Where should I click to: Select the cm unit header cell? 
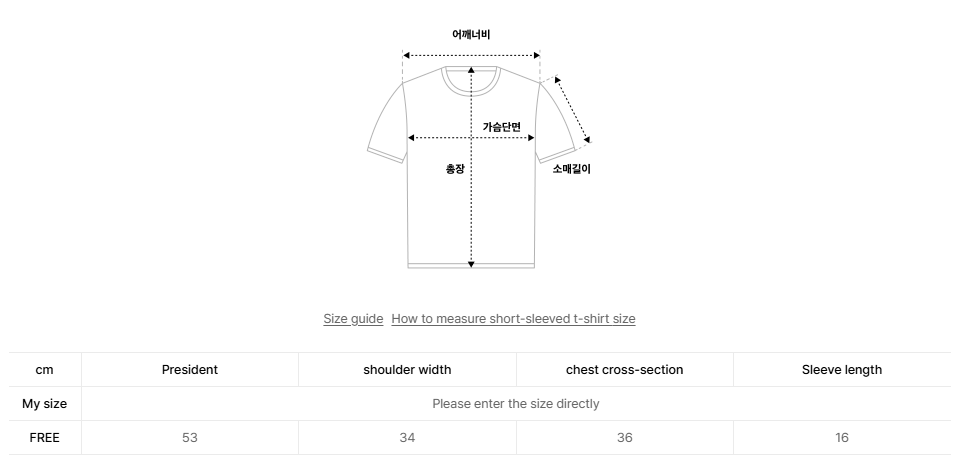pos(45,370)
